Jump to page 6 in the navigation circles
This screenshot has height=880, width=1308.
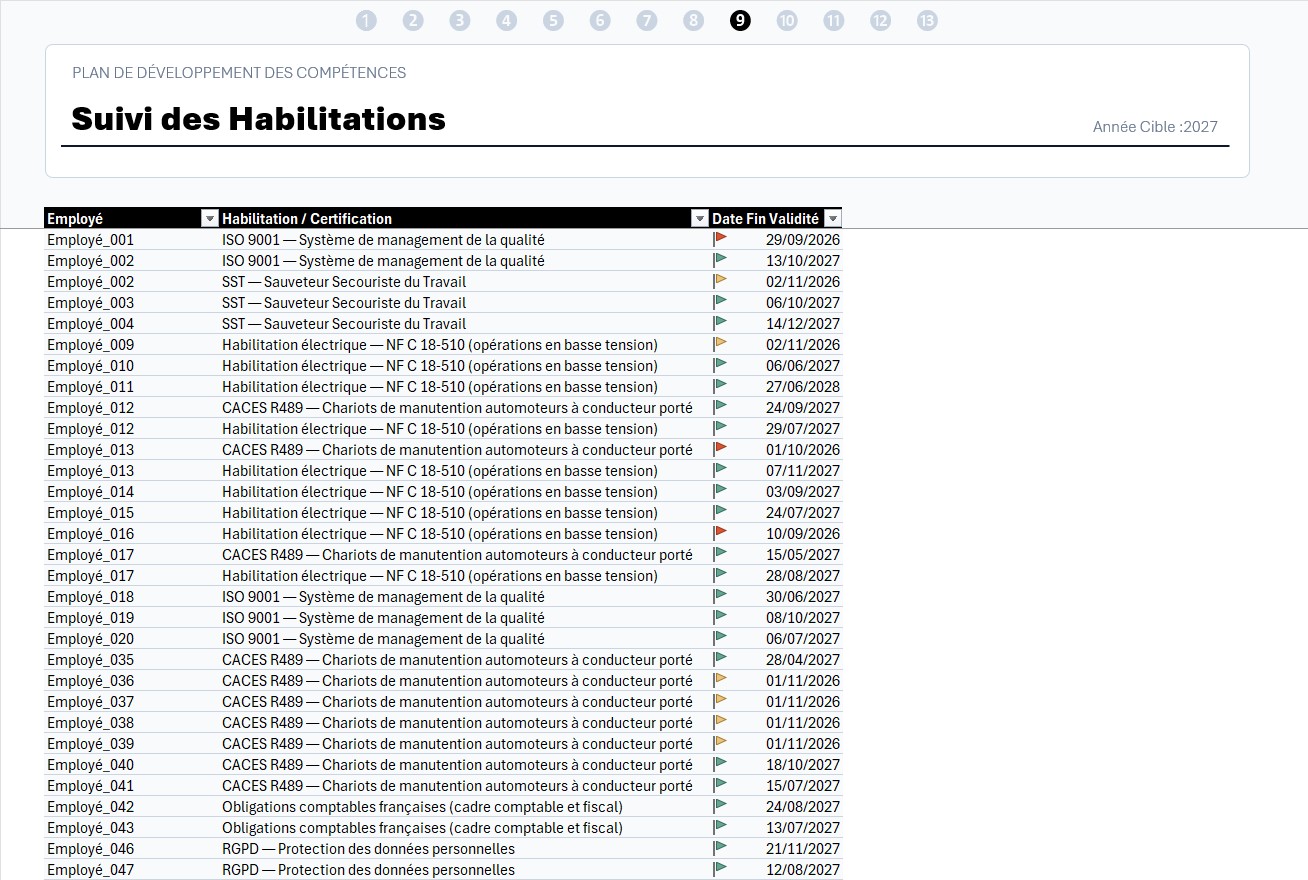pyautogui.click(x=600, y=21)
